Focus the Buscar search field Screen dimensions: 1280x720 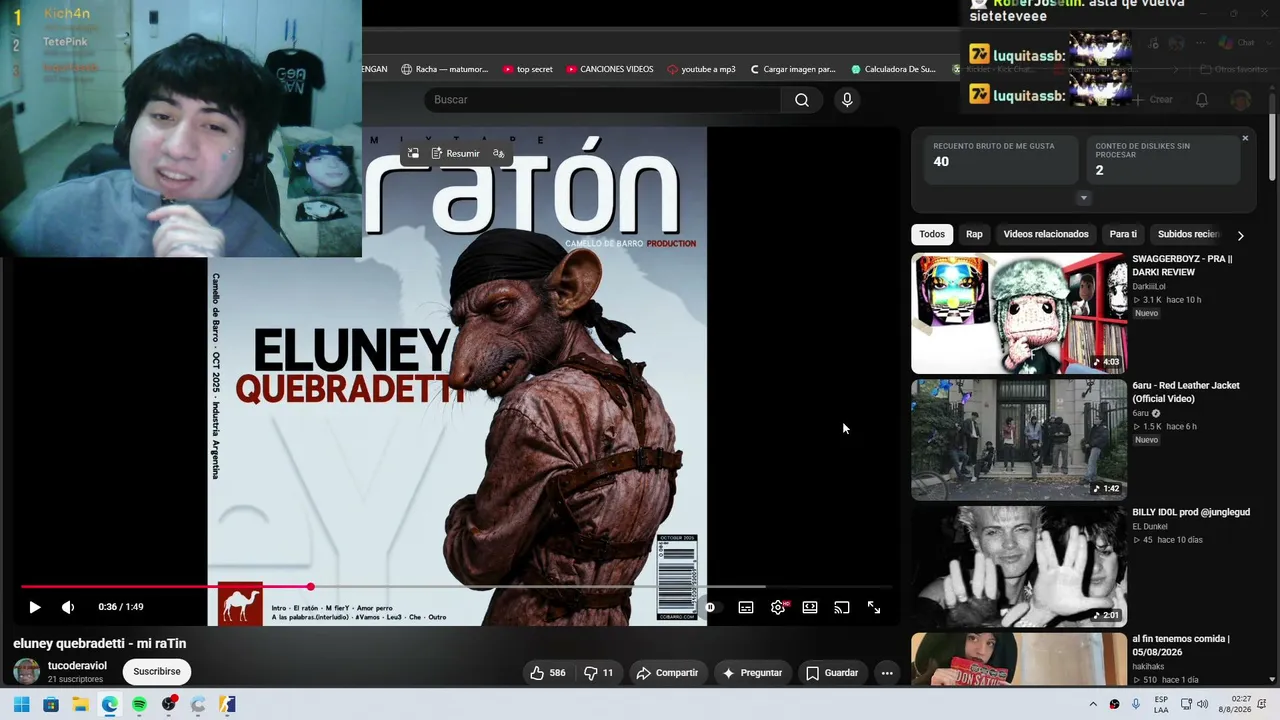tap(603, 100)
